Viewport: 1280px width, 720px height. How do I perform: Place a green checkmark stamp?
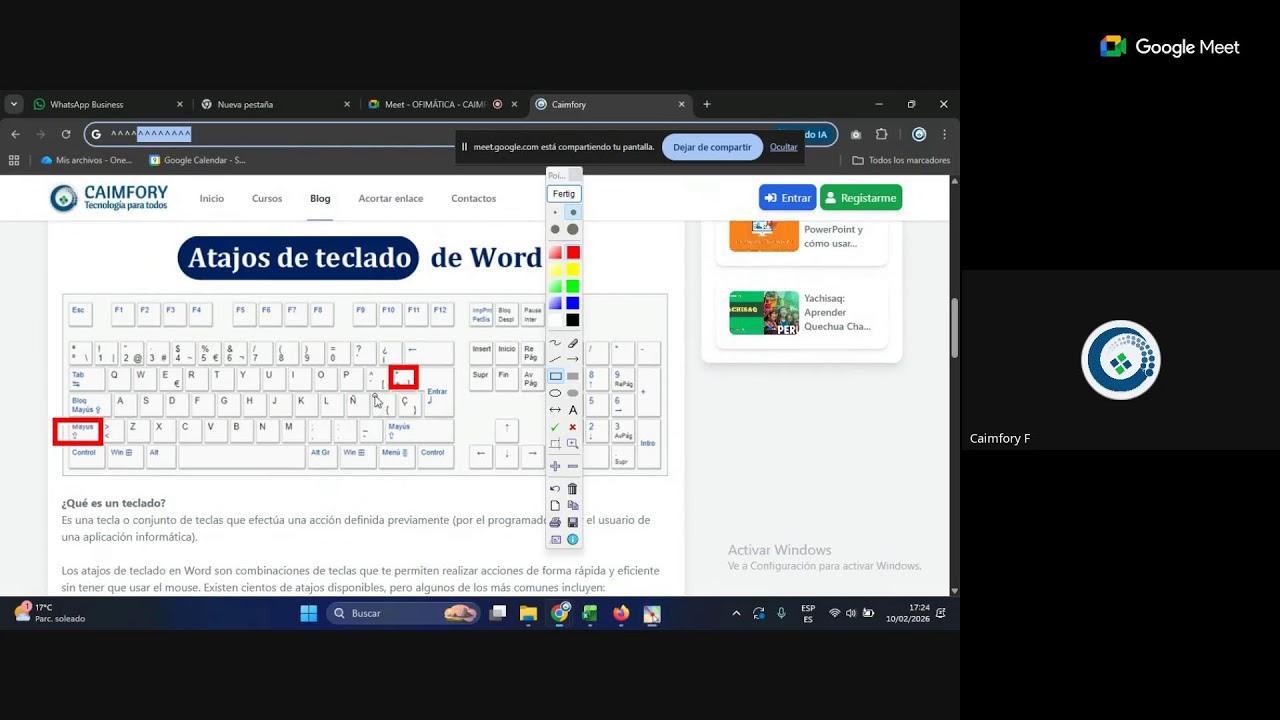coord(555,427)
